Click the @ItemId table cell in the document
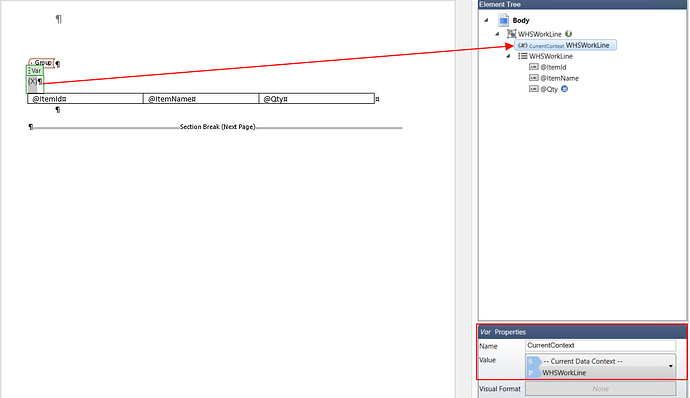 (x=85, y=99)
